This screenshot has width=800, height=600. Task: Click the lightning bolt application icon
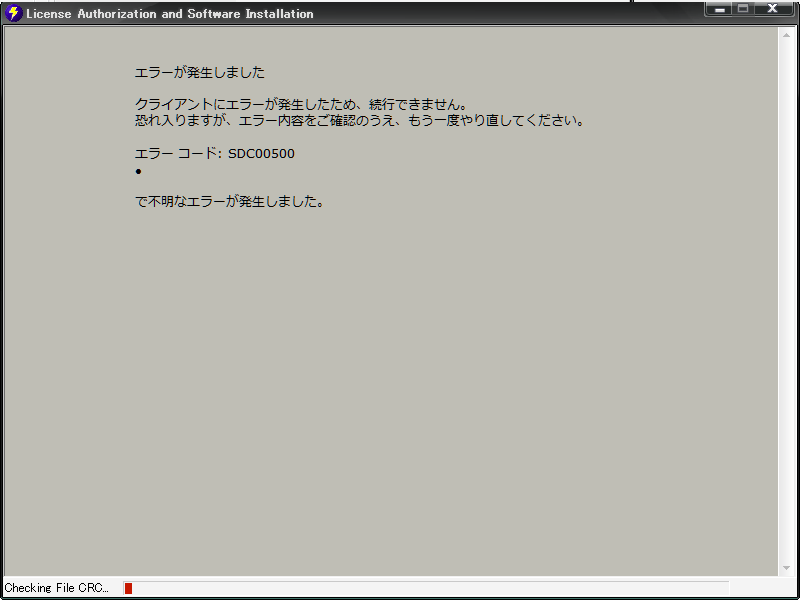[x=13, y=14]
